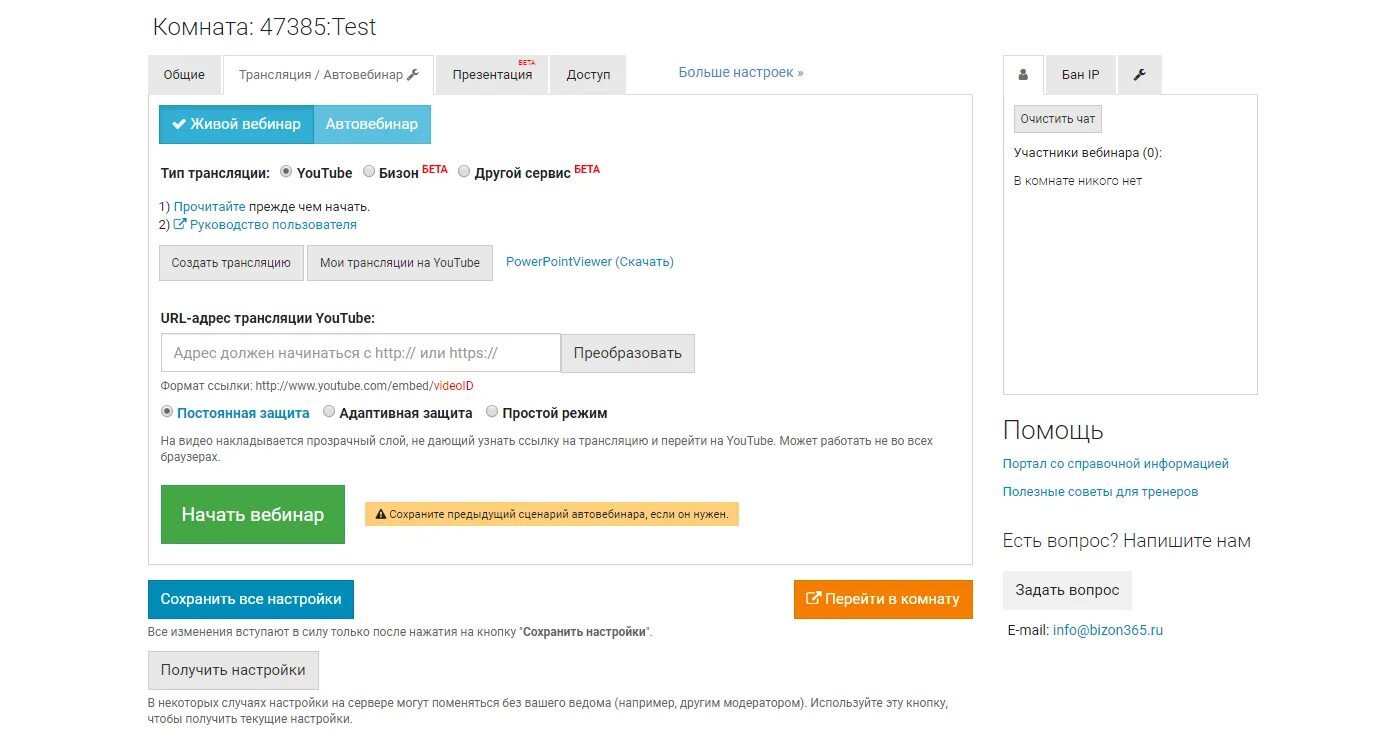Open the Бан IP tab
Viewport: 1374px width, 744px height.
[1080, 75]
